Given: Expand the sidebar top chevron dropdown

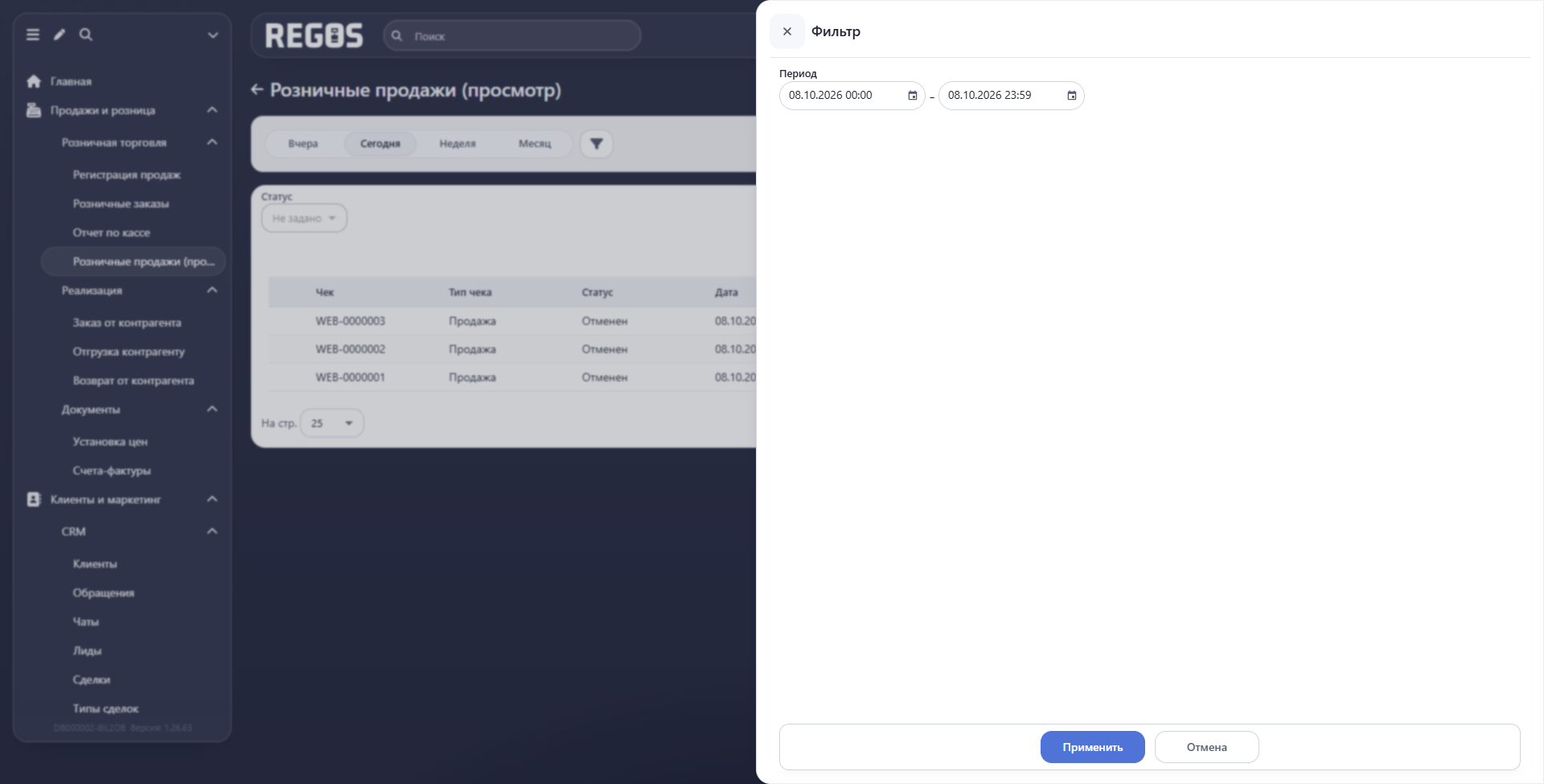Looking at the screenshot, I should (x=213, y=35).
